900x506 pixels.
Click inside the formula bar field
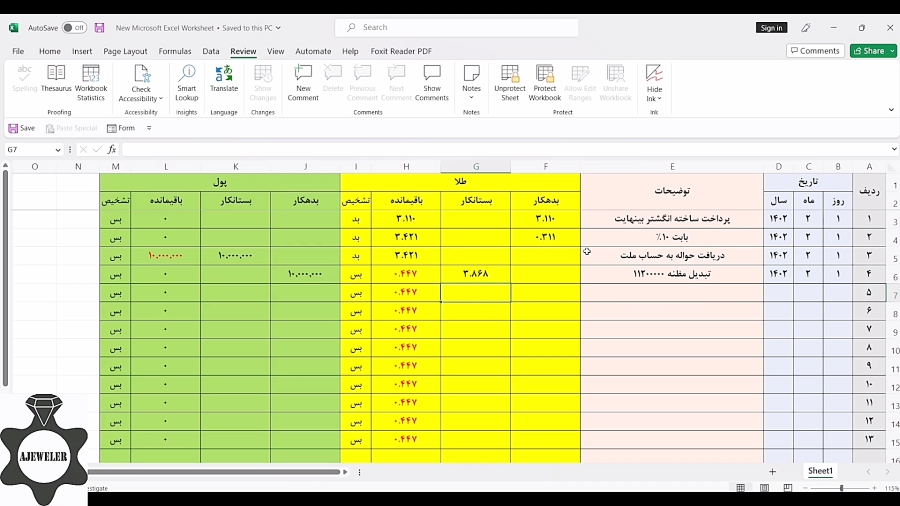coord(505,149)
